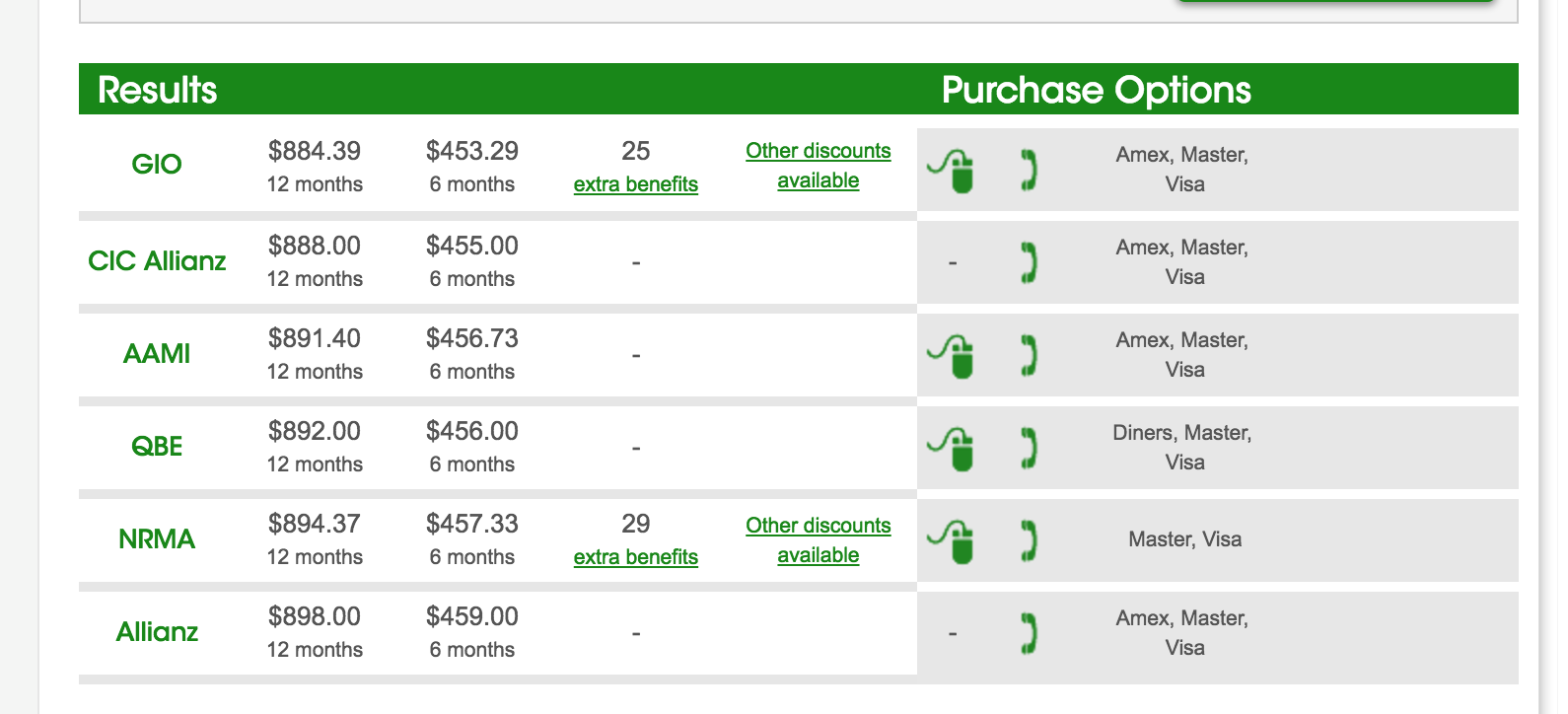View GIO Other discounts available link

pos(819,166)
